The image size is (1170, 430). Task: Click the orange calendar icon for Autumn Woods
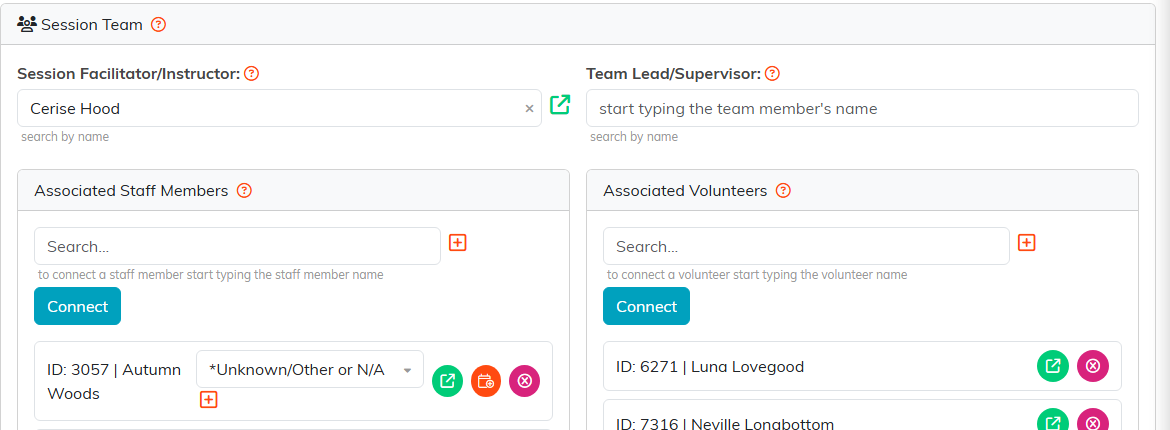pos(486,381)
